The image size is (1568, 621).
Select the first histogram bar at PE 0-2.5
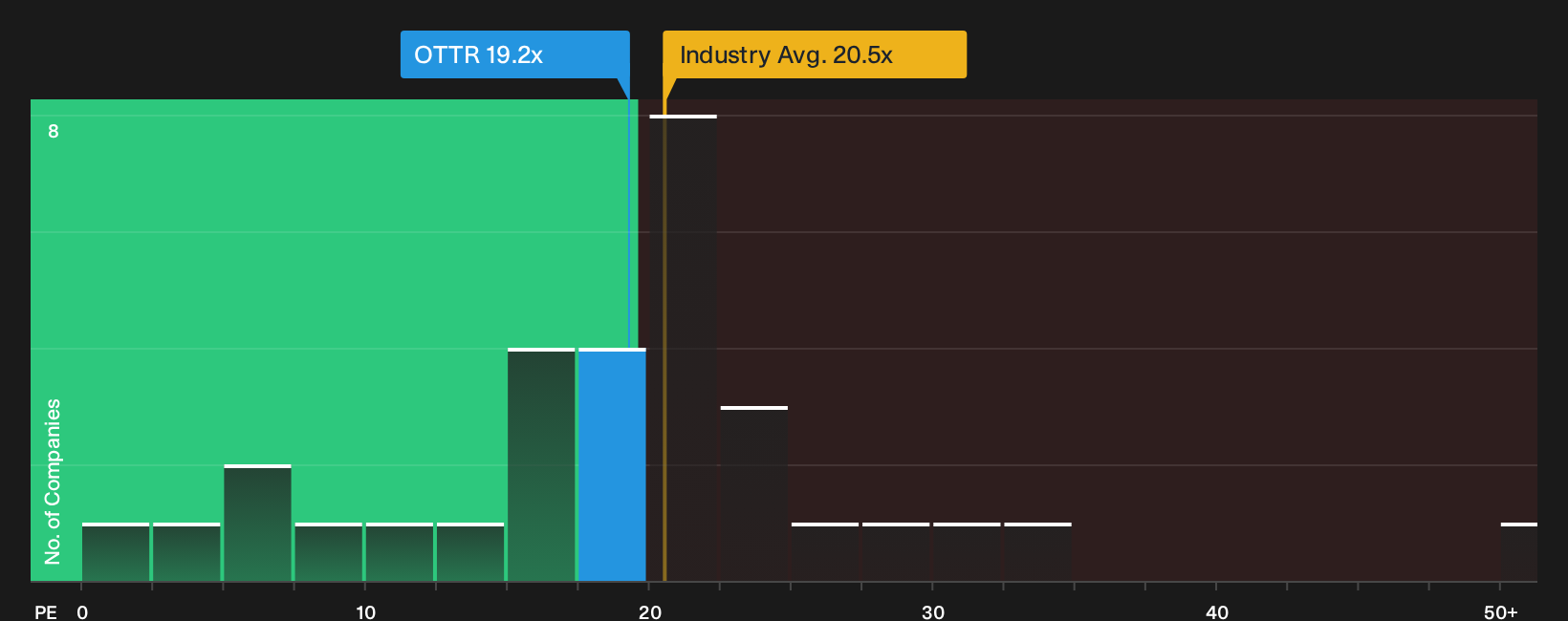tap(116, 552)
